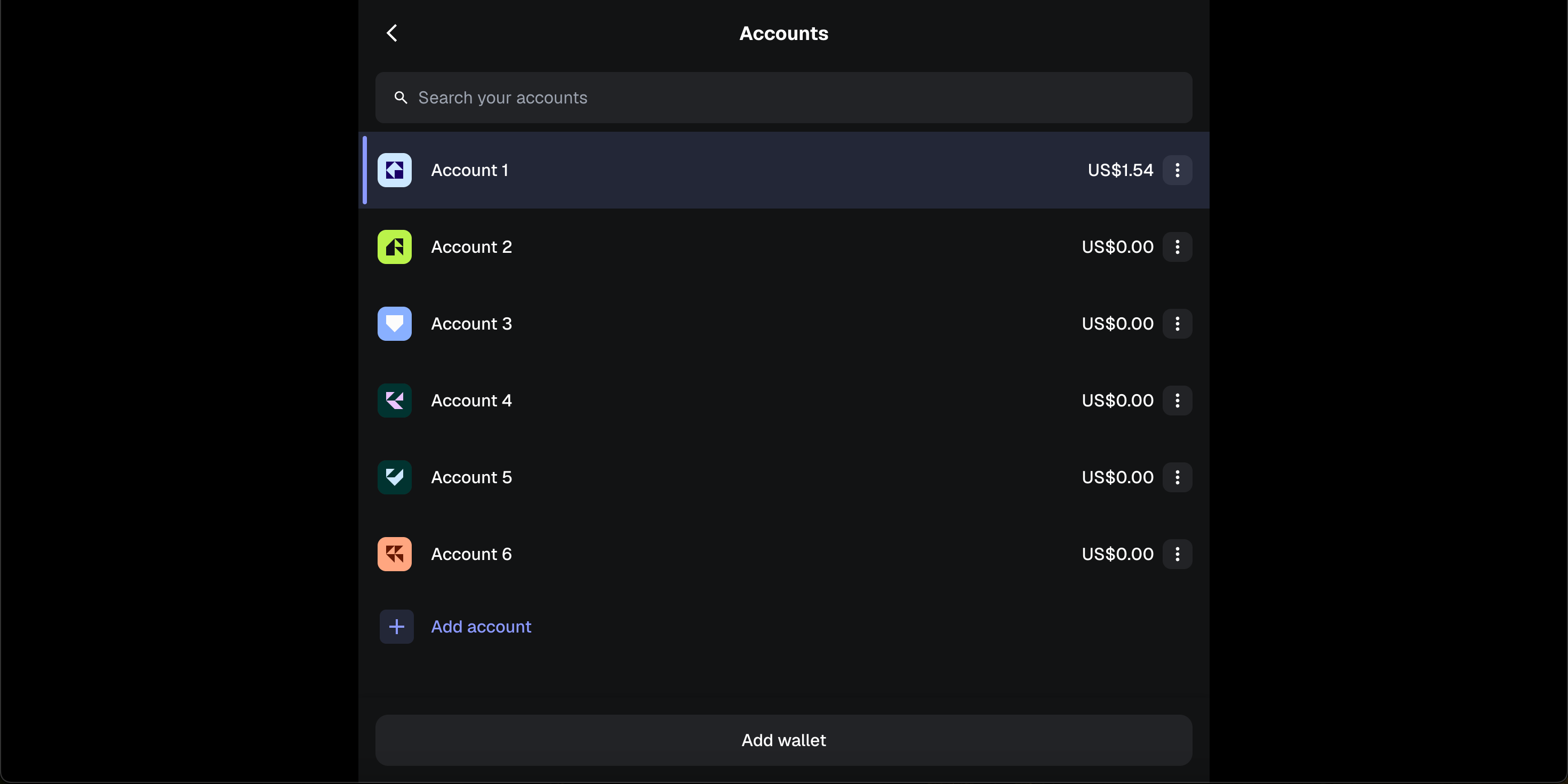Click the Add account link

(x=481, y=627)
